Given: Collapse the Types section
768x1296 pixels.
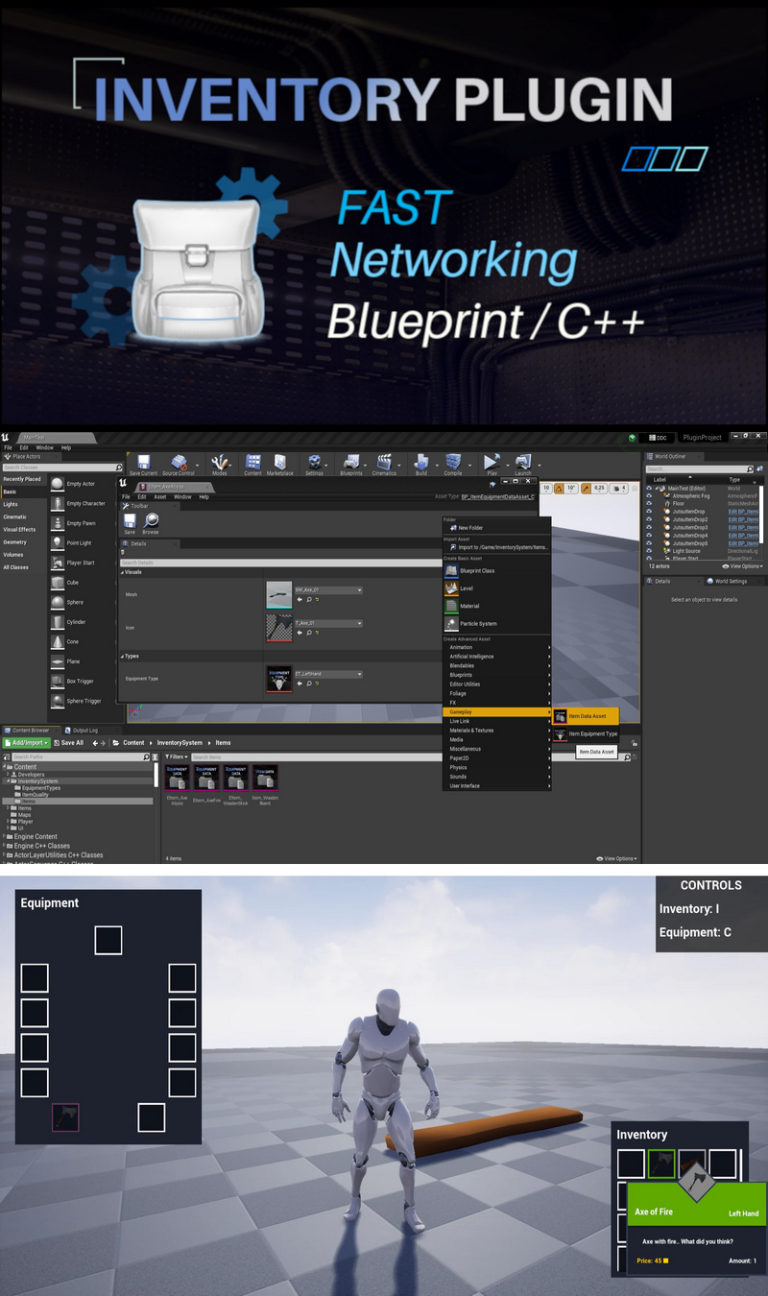Looking at the screenshot, I should tap(123, 656).
